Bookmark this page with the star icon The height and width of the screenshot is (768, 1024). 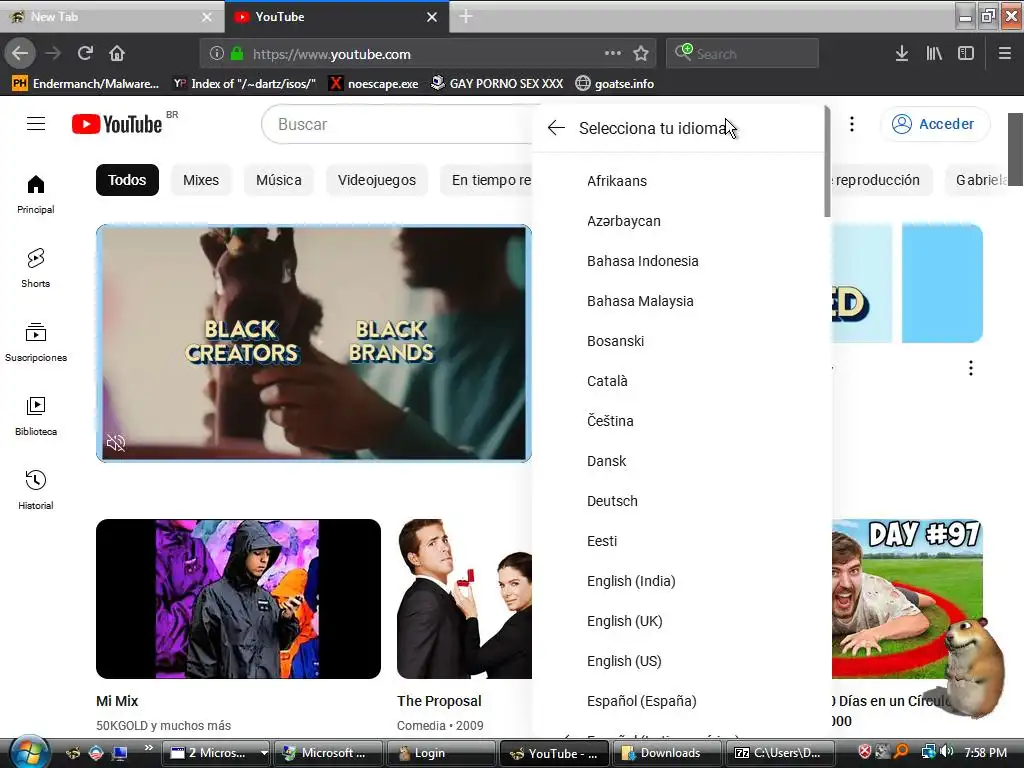pos(641,54)
